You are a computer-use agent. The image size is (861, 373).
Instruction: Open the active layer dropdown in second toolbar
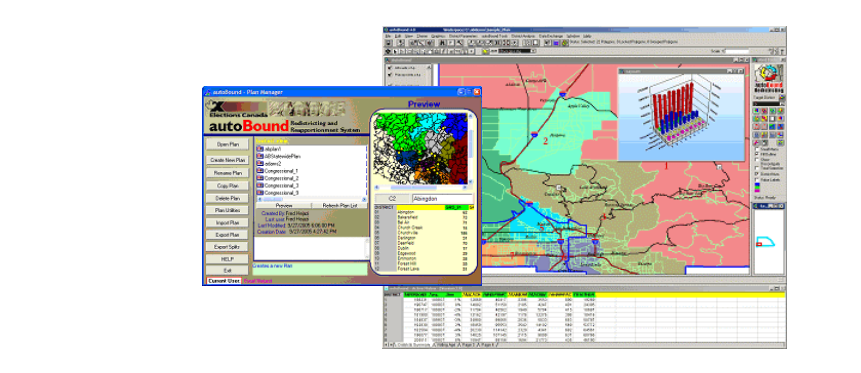click(x=534, y=51)
